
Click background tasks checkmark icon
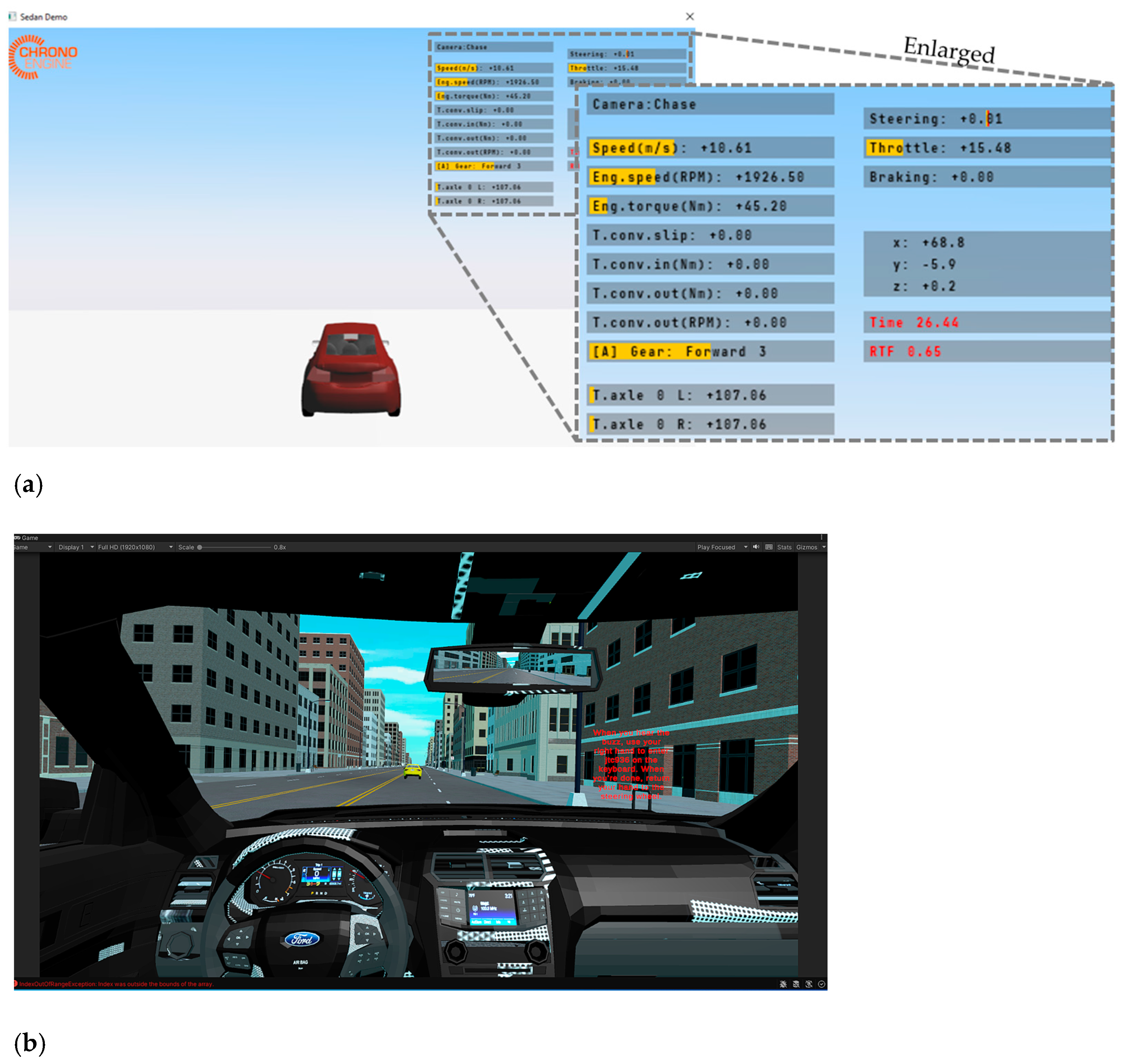(x=821, y=984)
